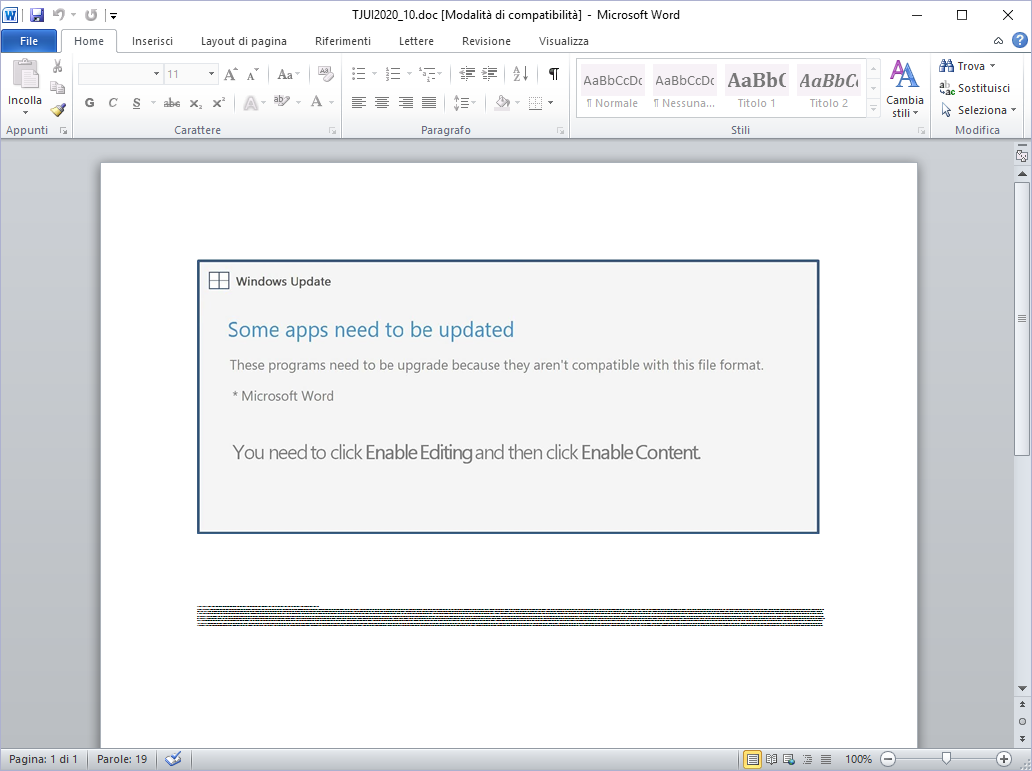The image size is (1032, 771).
Task: Open Select Browse Object circle button
Action: click(x=1022, y=721)
